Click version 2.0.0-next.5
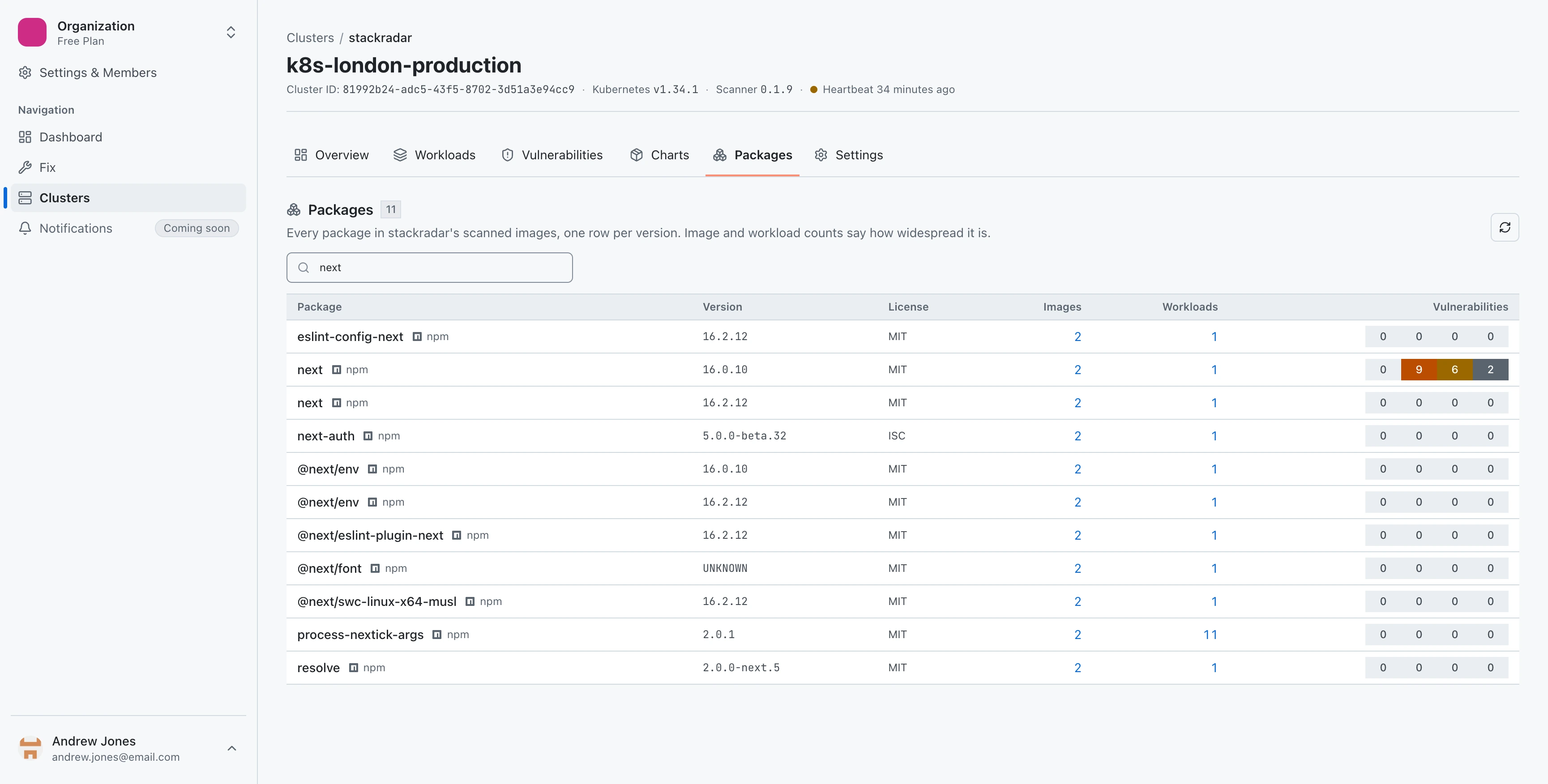Image resolution: width=1548 pixels, height=784 pixels. coord(741,668)
